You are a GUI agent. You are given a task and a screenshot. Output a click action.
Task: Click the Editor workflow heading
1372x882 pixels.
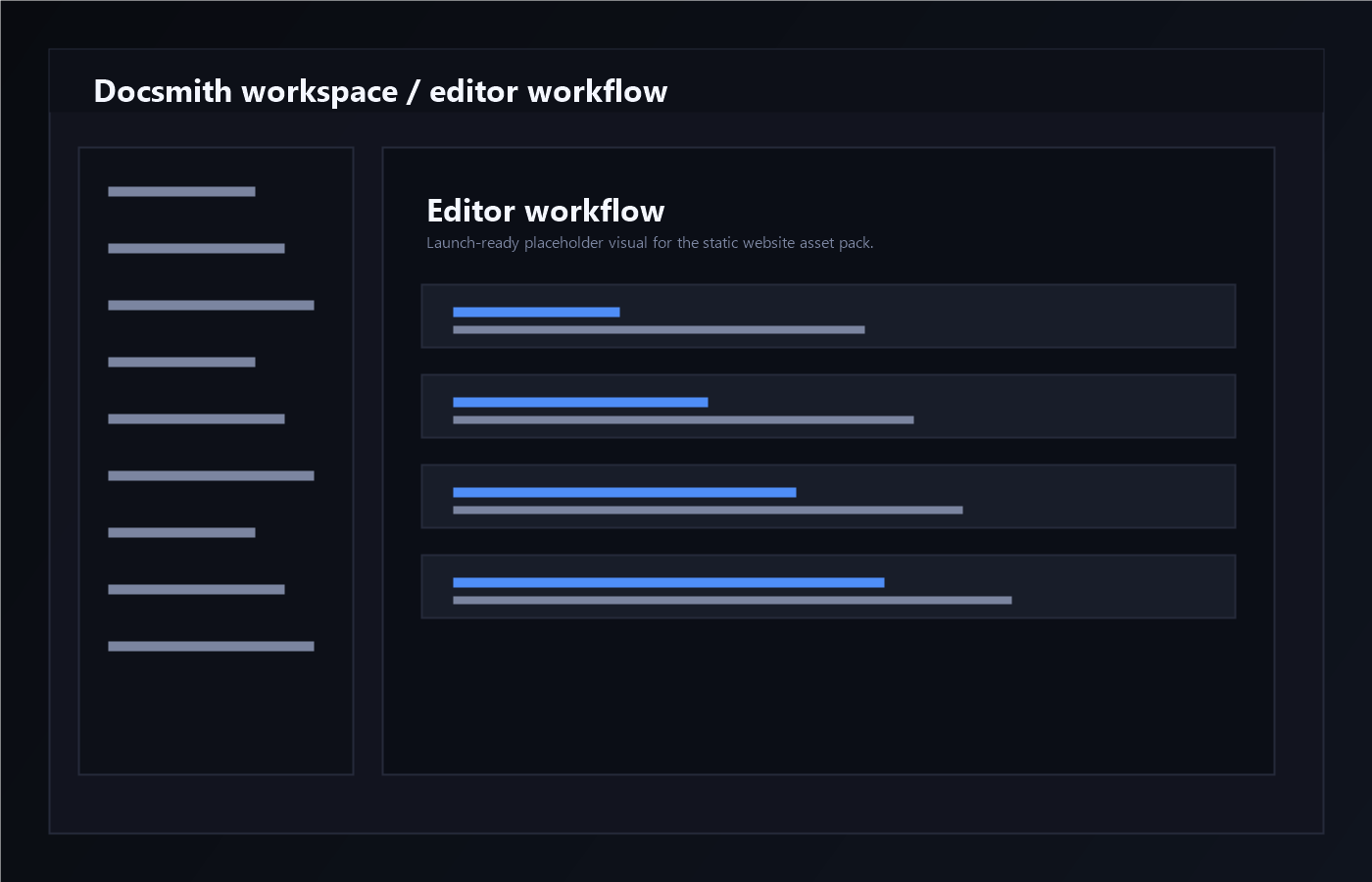tap(545, 211)
